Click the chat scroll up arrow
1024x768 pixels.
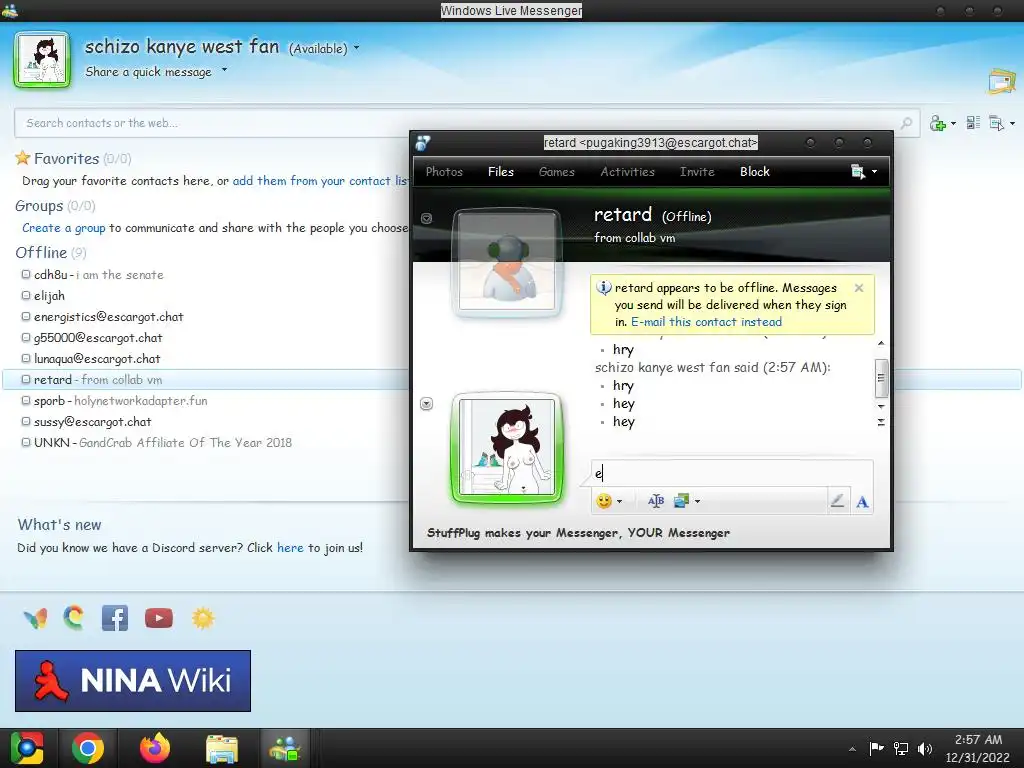(881, 343)
